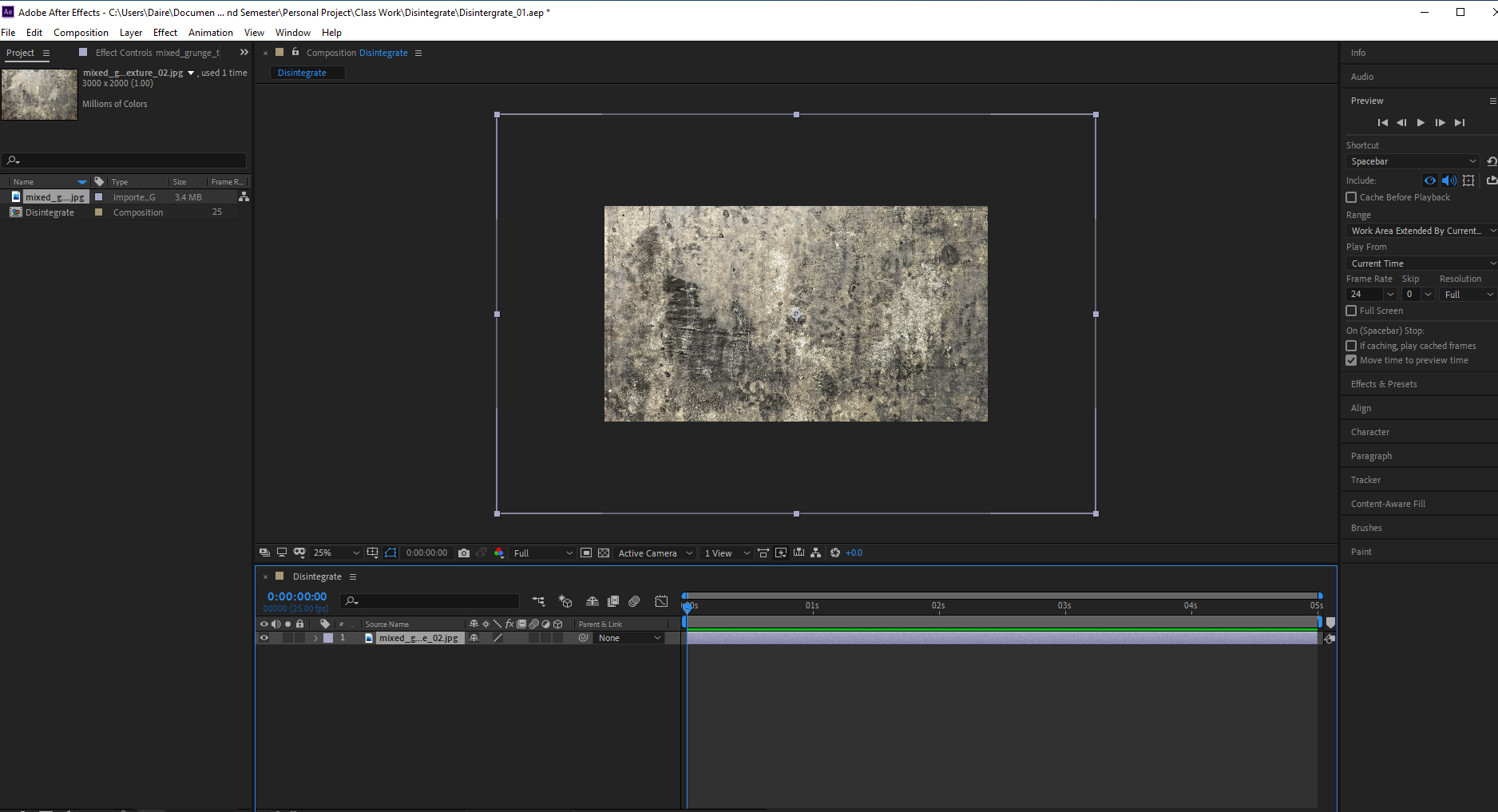Image resolution: width=1498 pixels, height=812 pixels.
Task: Open the 3D glasses mask view options
Action: [x=299, y=553]
